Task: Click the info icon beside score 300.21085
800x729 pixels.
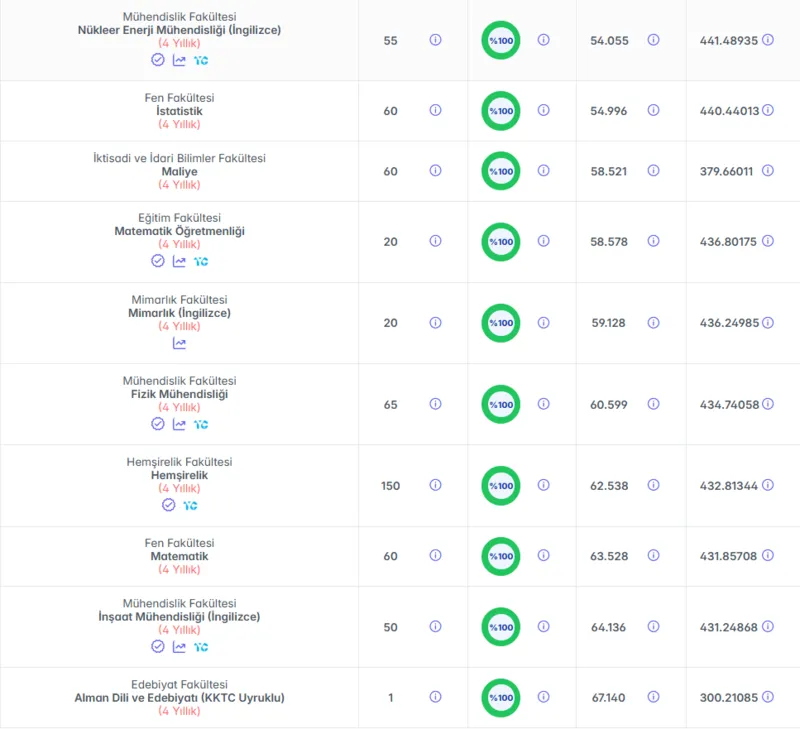Action: pyautogui.click(x=768, y=697)
